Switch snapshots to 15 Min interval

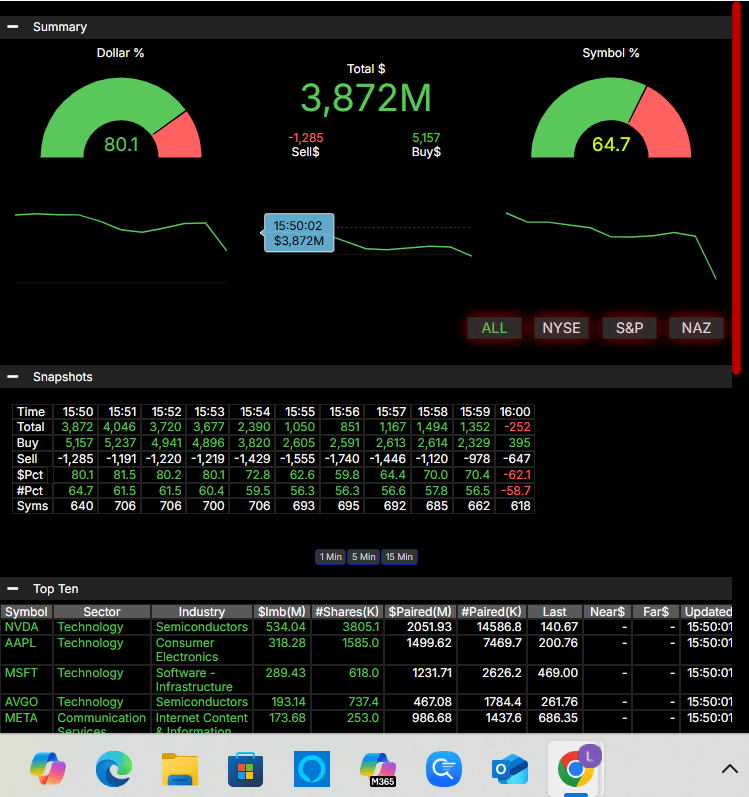pyautogui.click(x=399, y=557)
